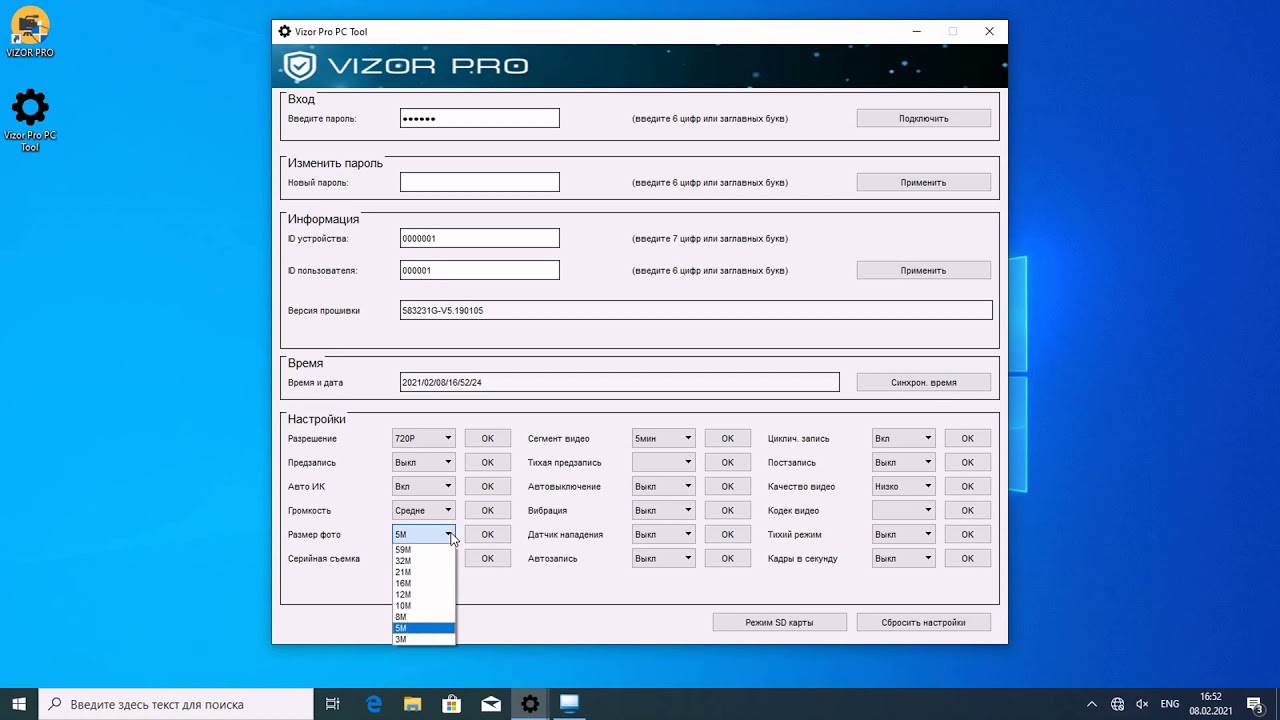Image resolution: width=1280 pixels, height=720 pixels.
Task: Open Сегмент видео dropdown
Action: [664, 438]
